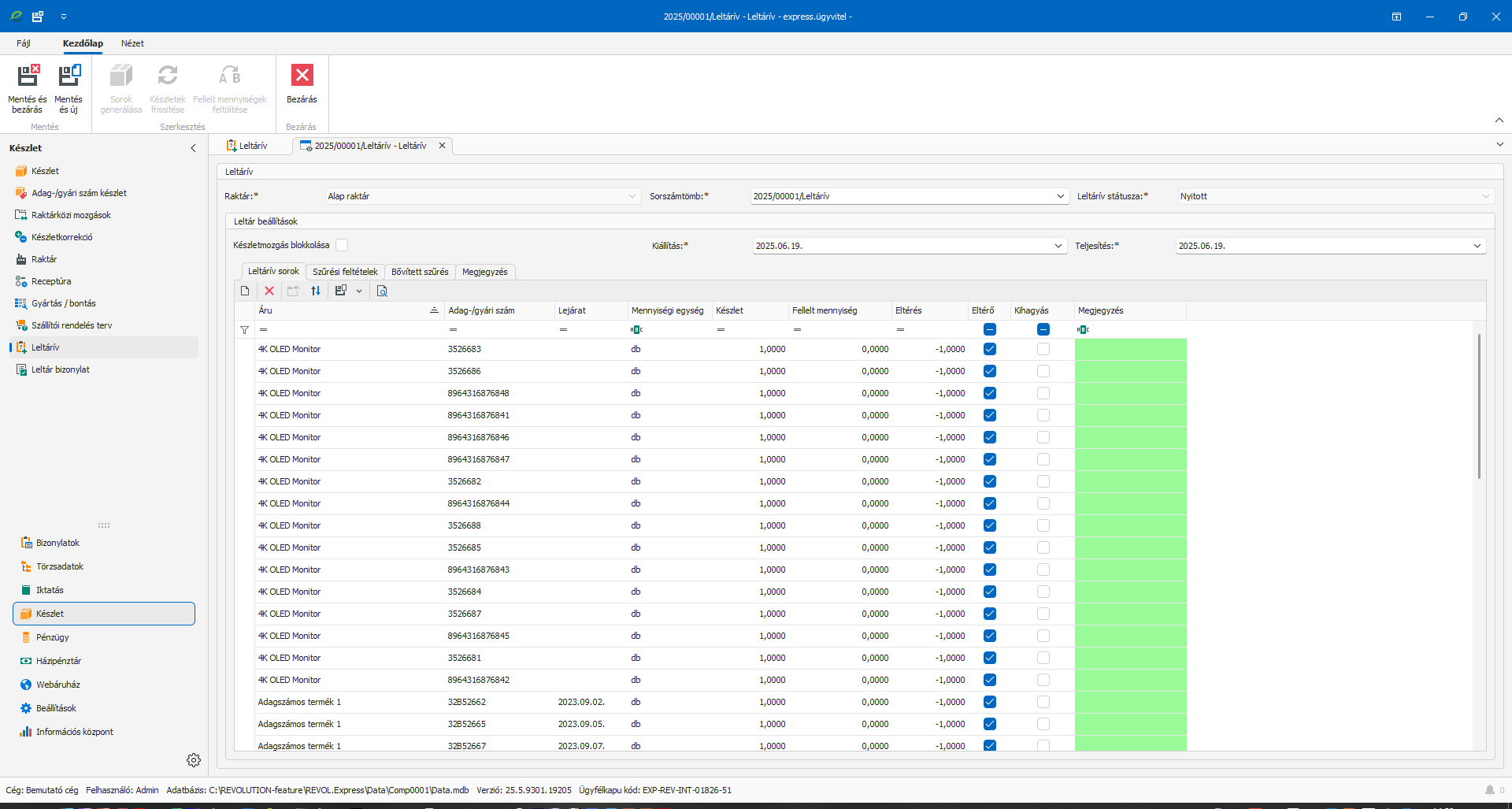Image resolution: width=1512 pixels, height=809 pixels.
Task: Enable the Készletmozgás blokkolása checkbox
Action: [342, 245]
